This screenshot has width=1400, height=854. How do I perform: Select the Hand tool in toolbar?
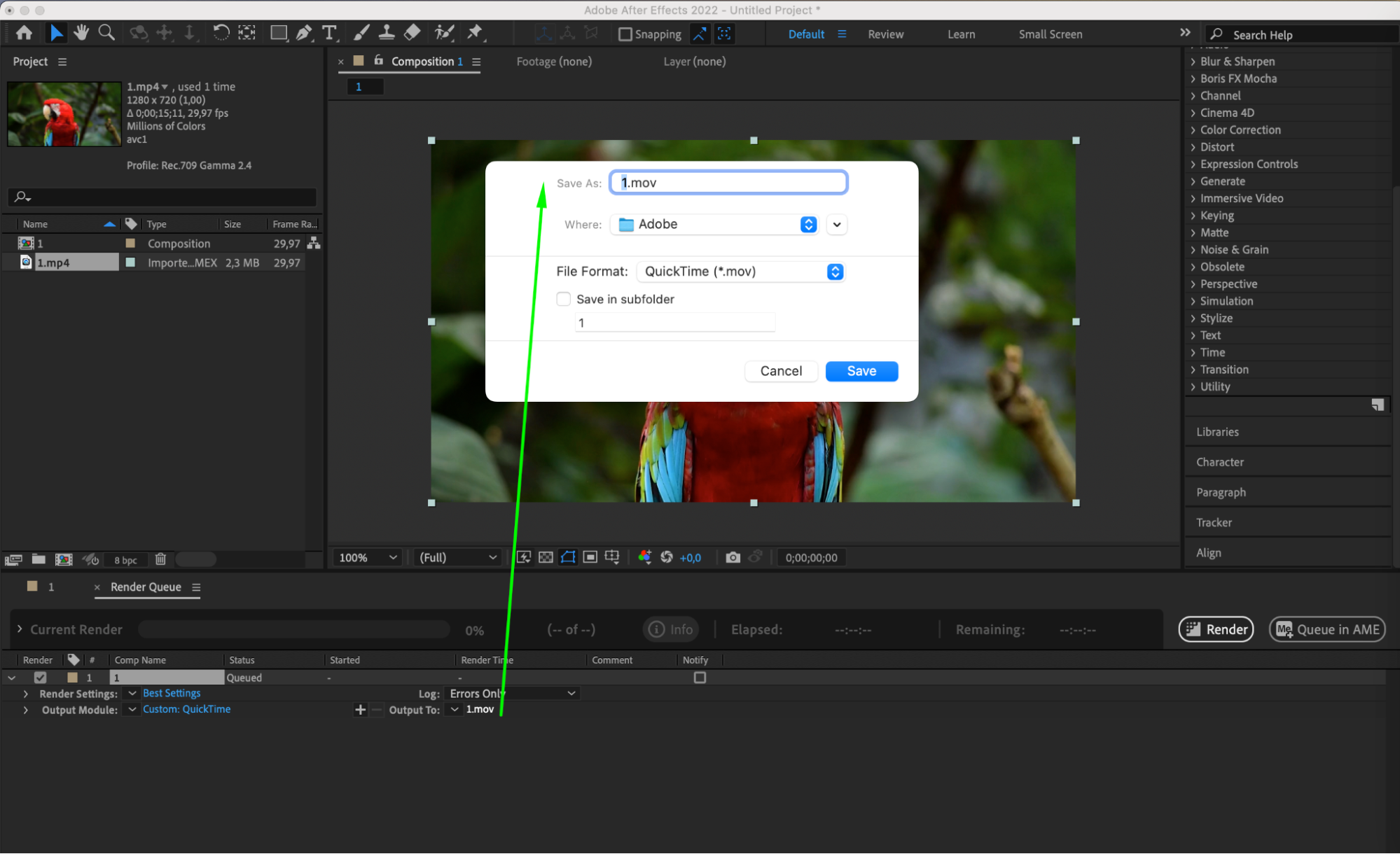[81, 33]
